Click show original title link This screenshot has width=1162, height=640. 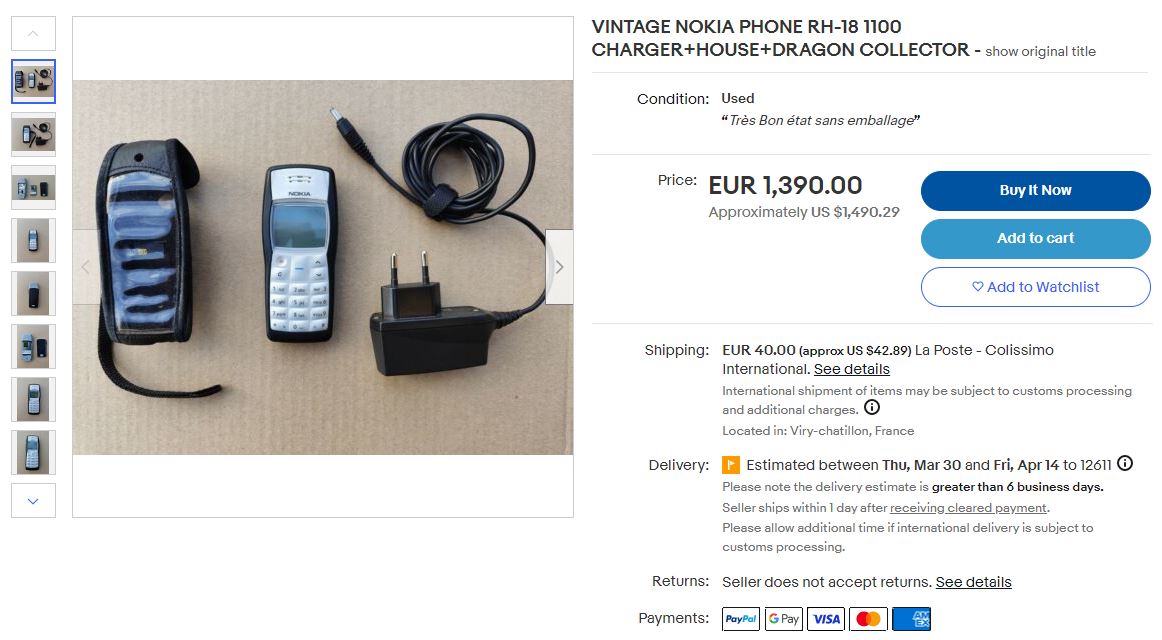pyautogui.click(x=1040, y=51)
